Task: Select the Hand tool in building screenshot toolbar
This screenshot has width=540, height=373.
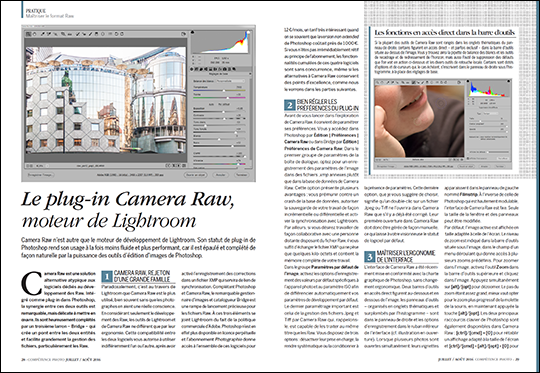Action: click(x=34, y=34)
